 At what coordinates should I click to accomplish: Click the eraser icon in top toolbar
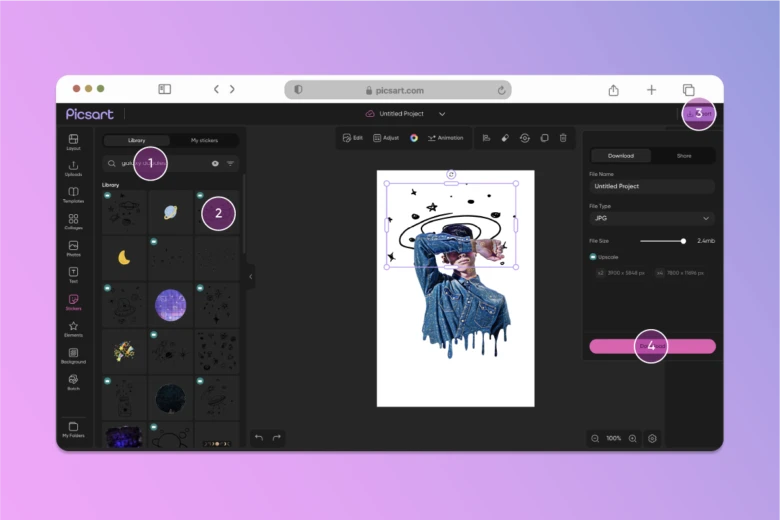pyautogui.click(x=505, y=138)
